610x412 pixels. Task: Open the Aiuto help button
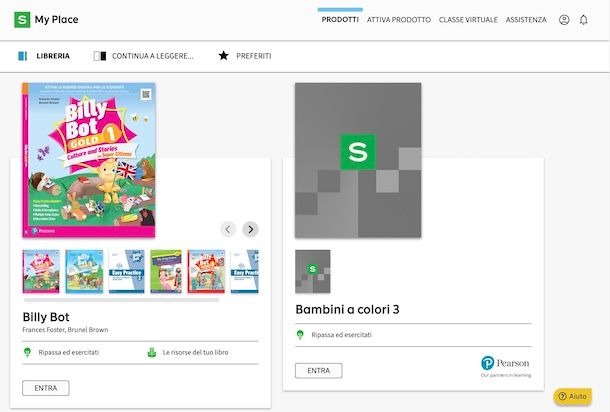click(x=573, y=396)
